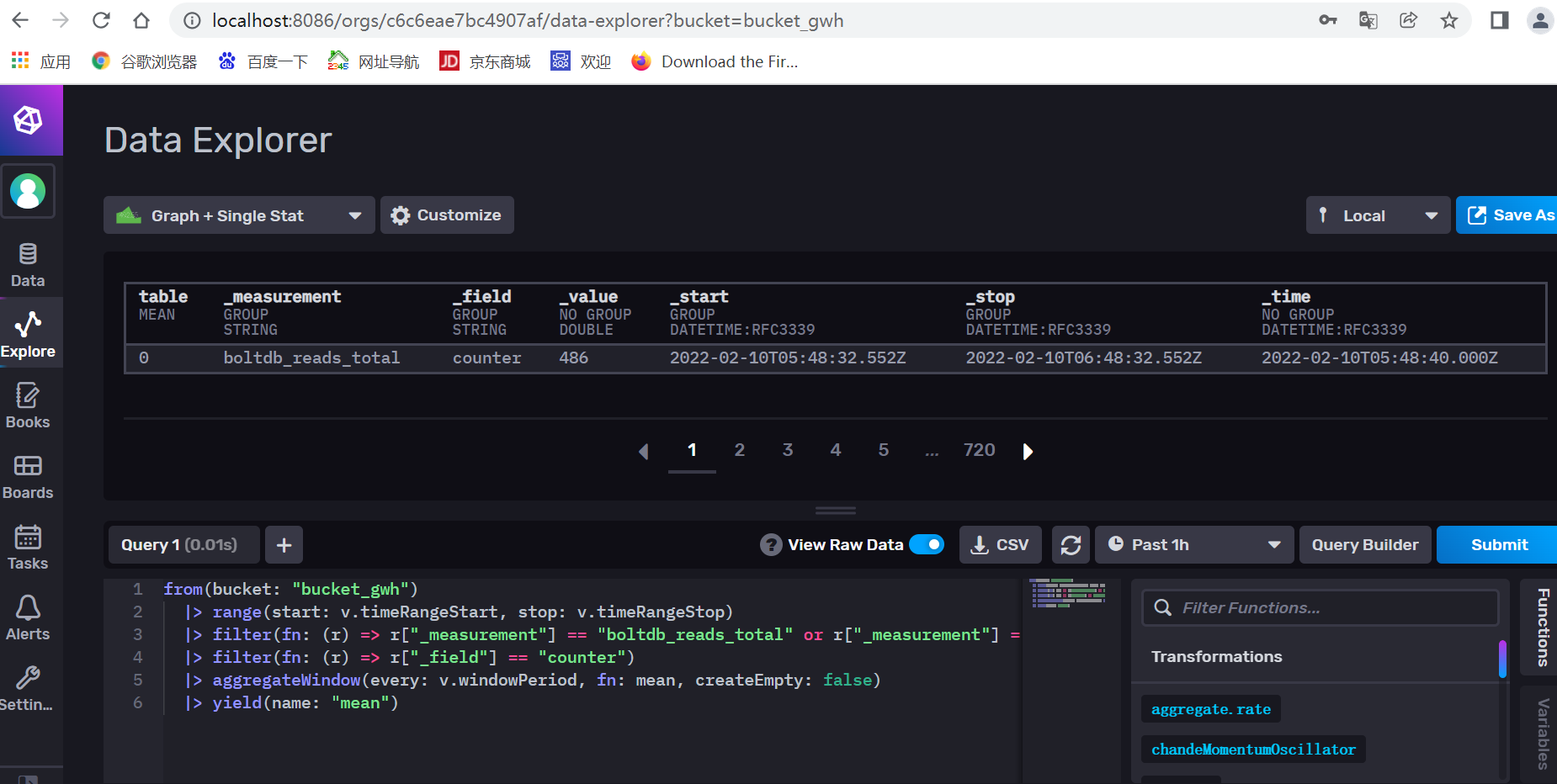Click the browser forward arrow
Image resolution: width=1557 pixels, height=784 pixels.
pos(61,20)
